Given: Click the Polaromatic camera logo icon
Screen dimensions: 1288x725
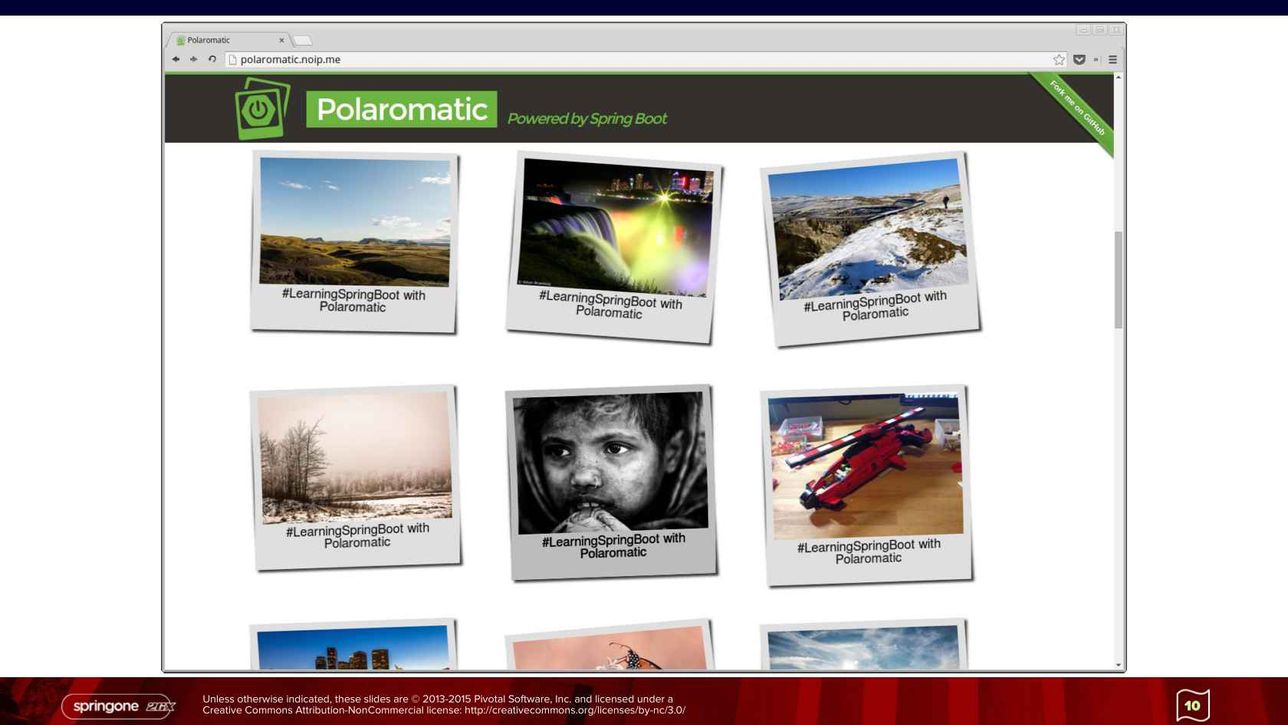Looking at the screenshot, I should pos(262,108).
